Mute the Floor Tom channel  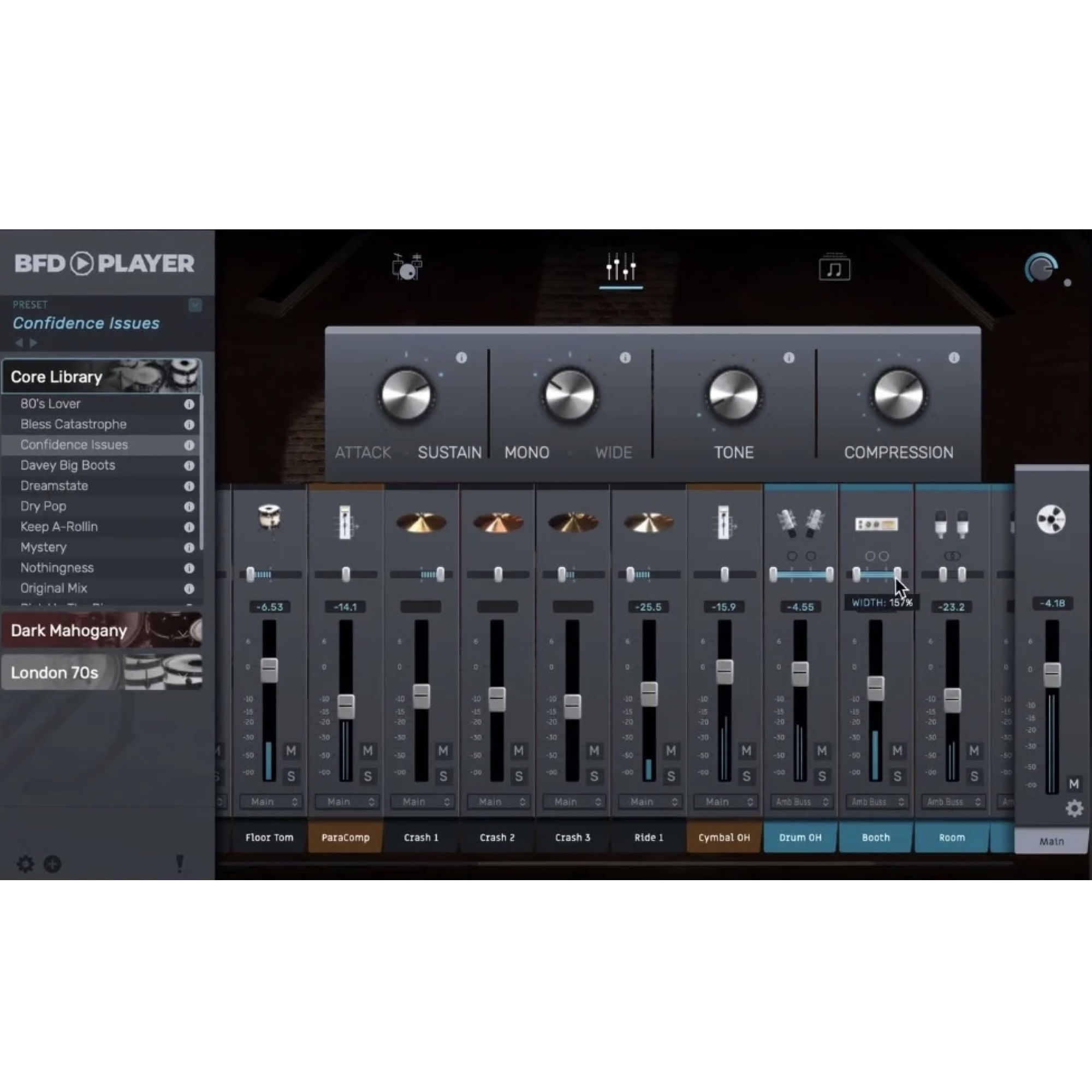tap(291, 751)
